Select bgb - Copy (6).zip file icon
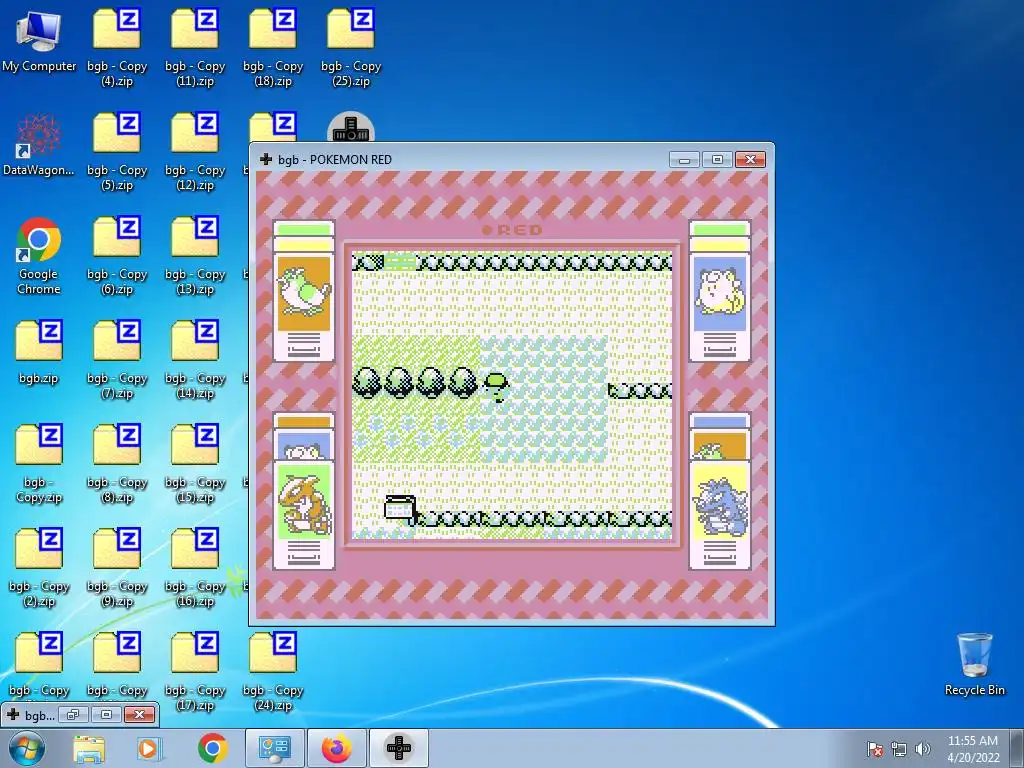Viewport: 1024px width, 768px height. (x=117, y=256)
